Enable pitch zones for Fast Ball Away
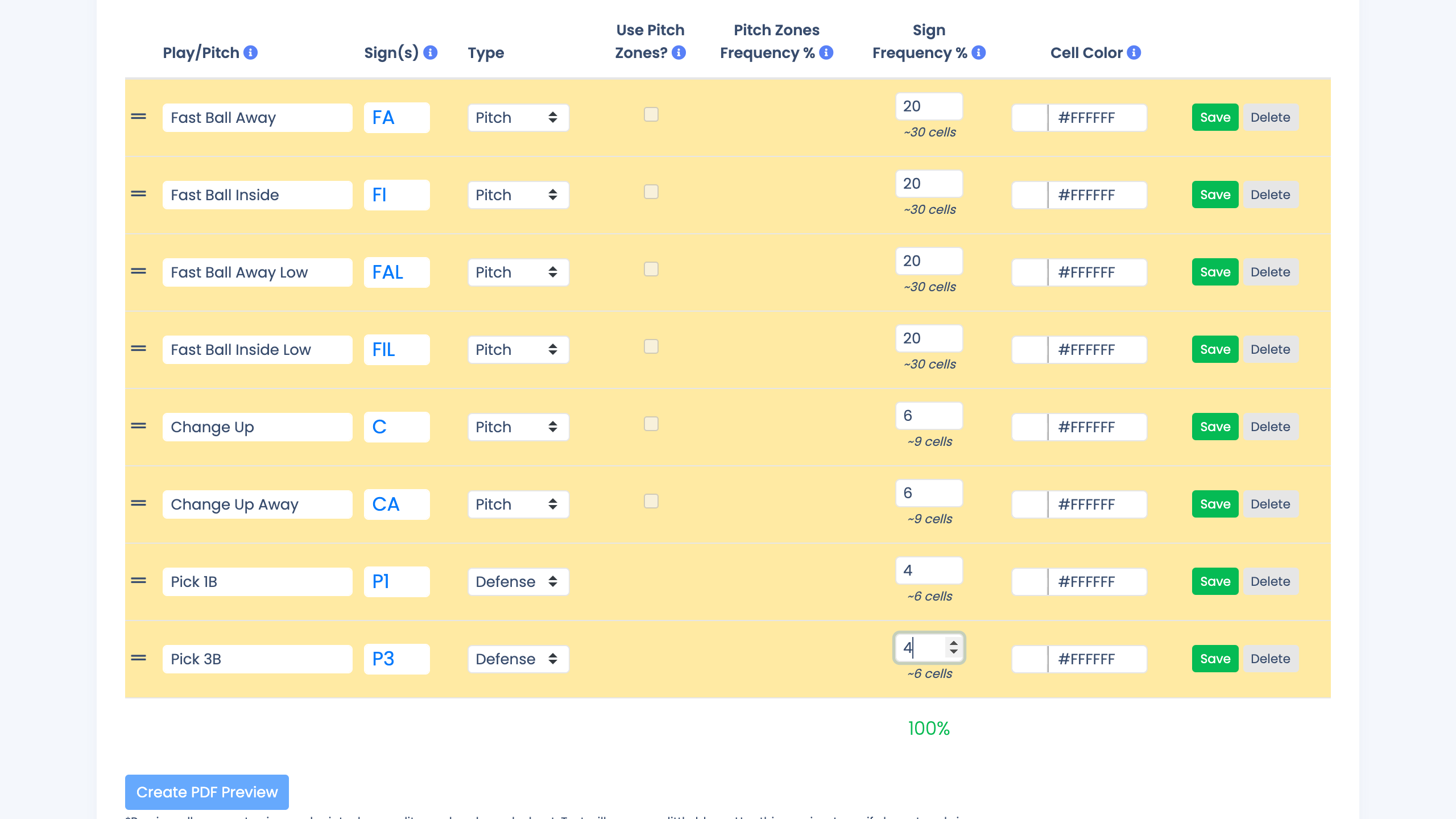Viewport: 1456px width, 819px height. tap(651, 114)
